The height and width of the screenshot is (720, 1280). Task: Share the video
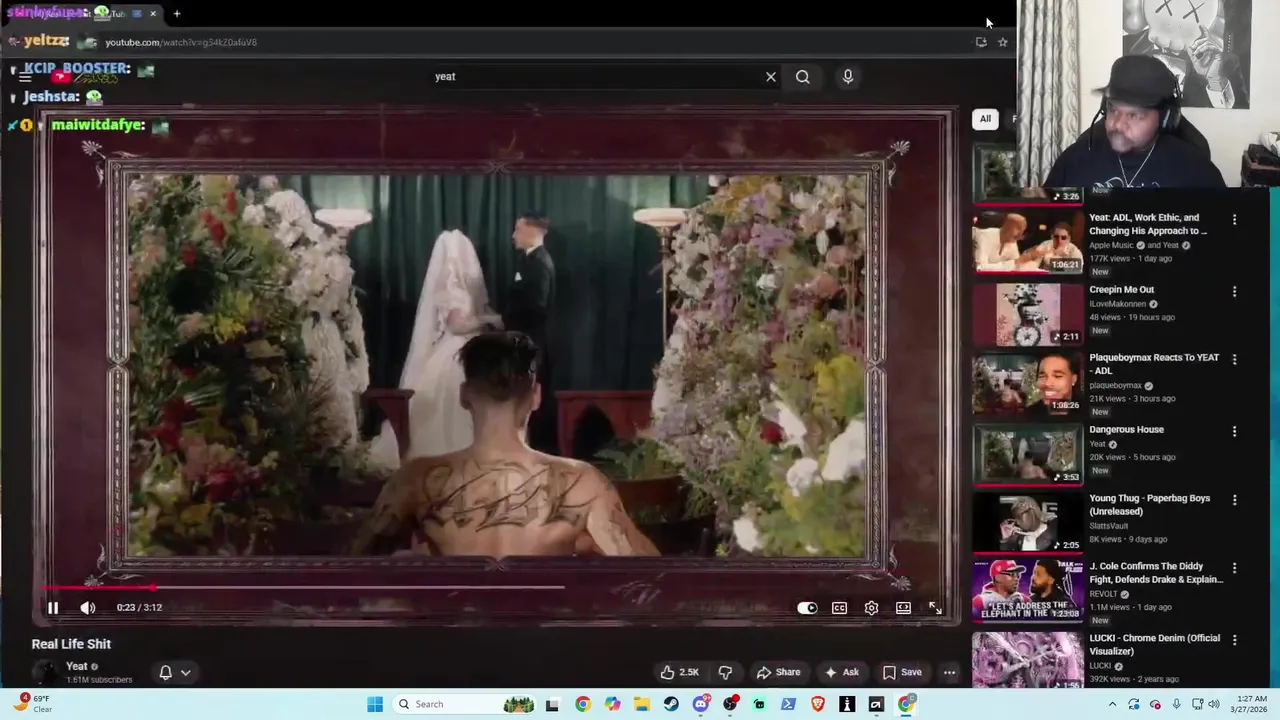coord(778,672)
